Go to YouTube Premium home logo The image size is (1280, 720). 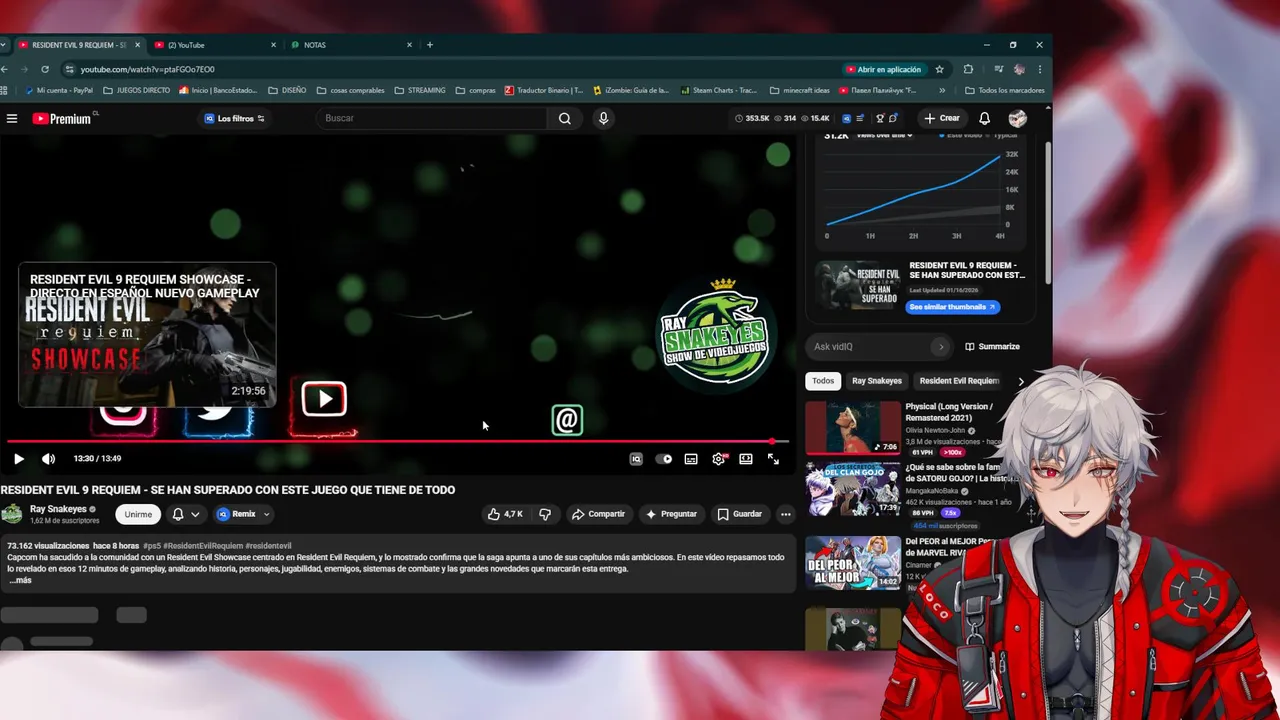62,118
